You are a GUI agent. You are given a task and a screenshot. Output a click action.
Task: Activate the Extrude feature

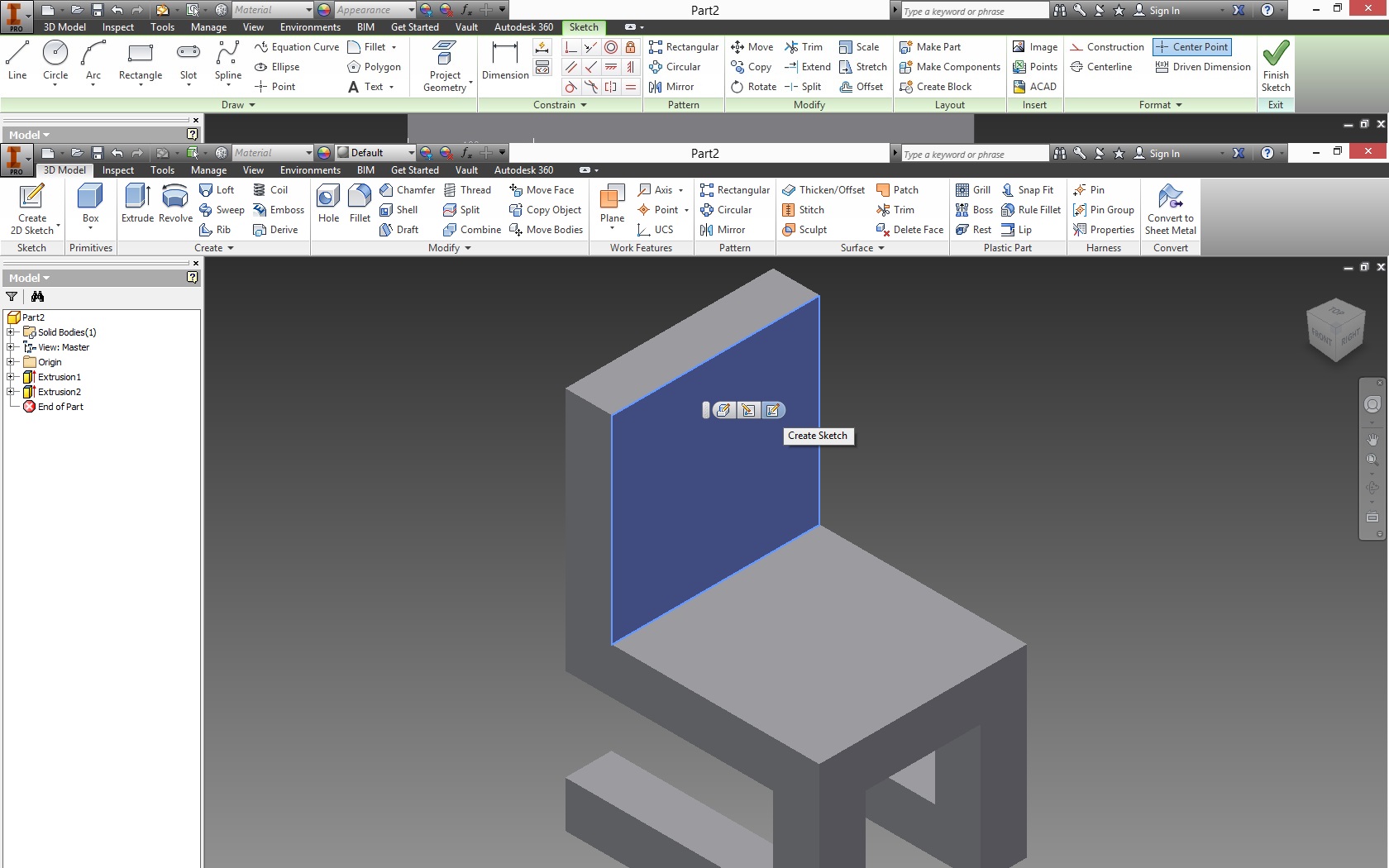coord(137,203)
